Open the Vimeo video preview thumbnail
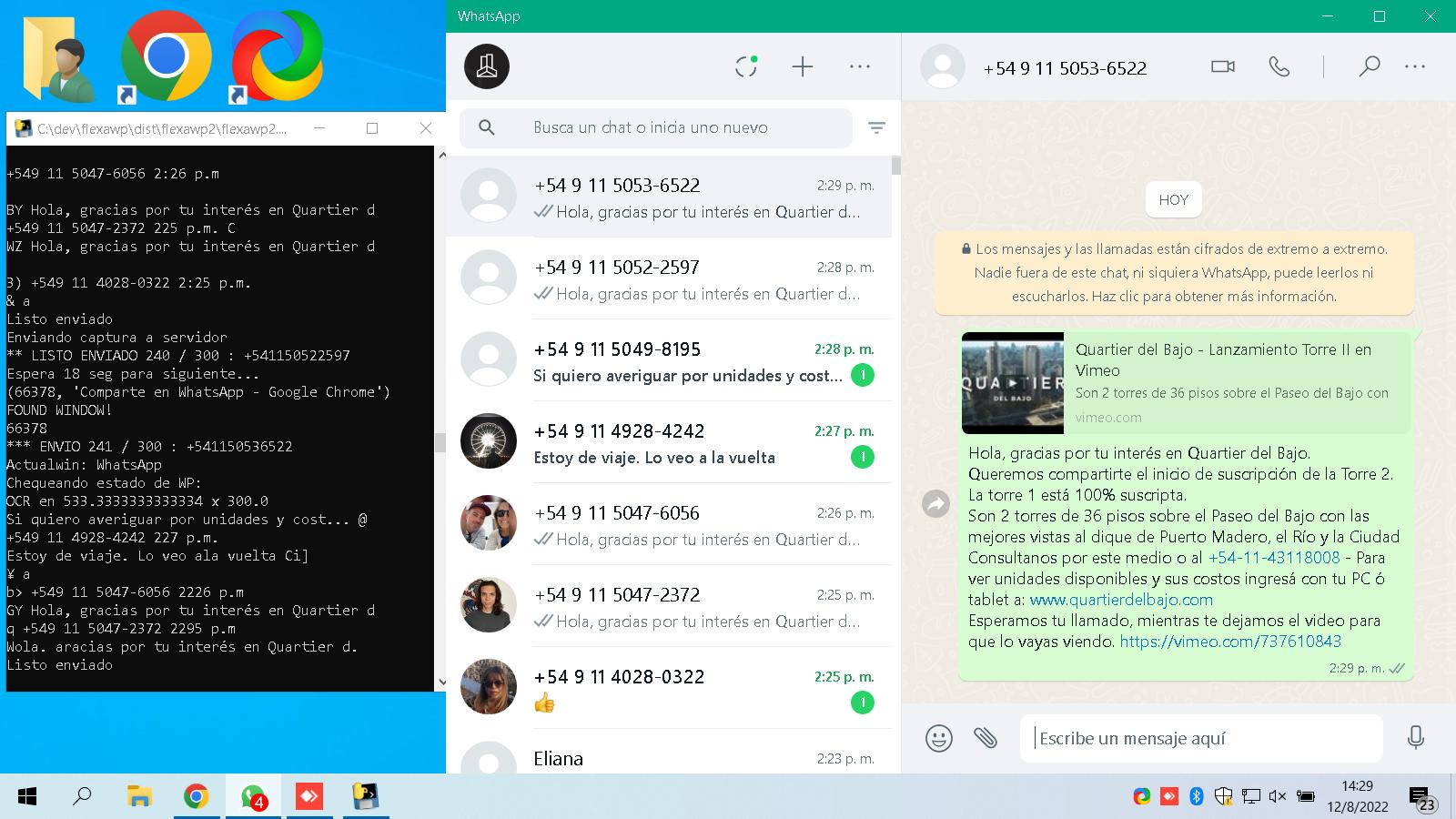The image size is (1456, 819). 1012,383
